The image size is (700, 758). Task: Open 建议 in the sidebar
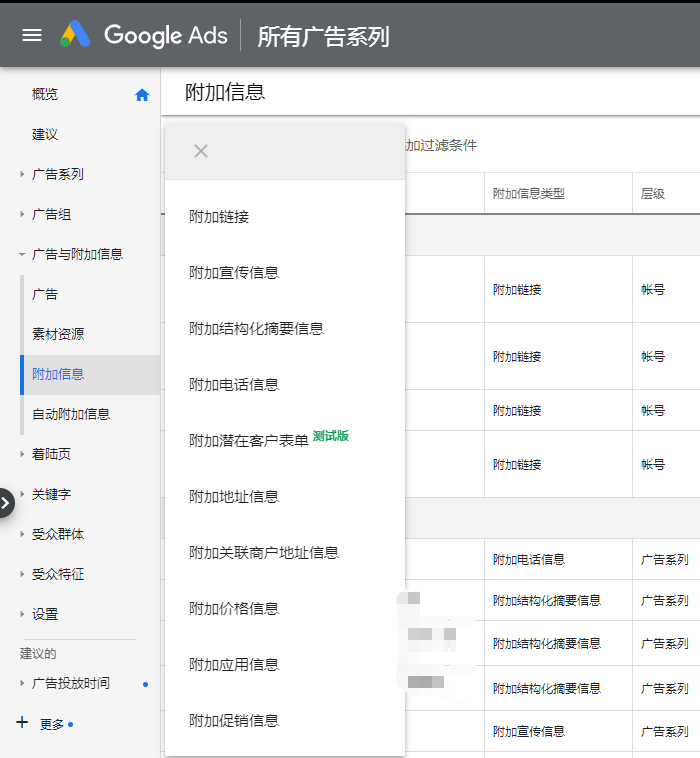pos(45,134)
